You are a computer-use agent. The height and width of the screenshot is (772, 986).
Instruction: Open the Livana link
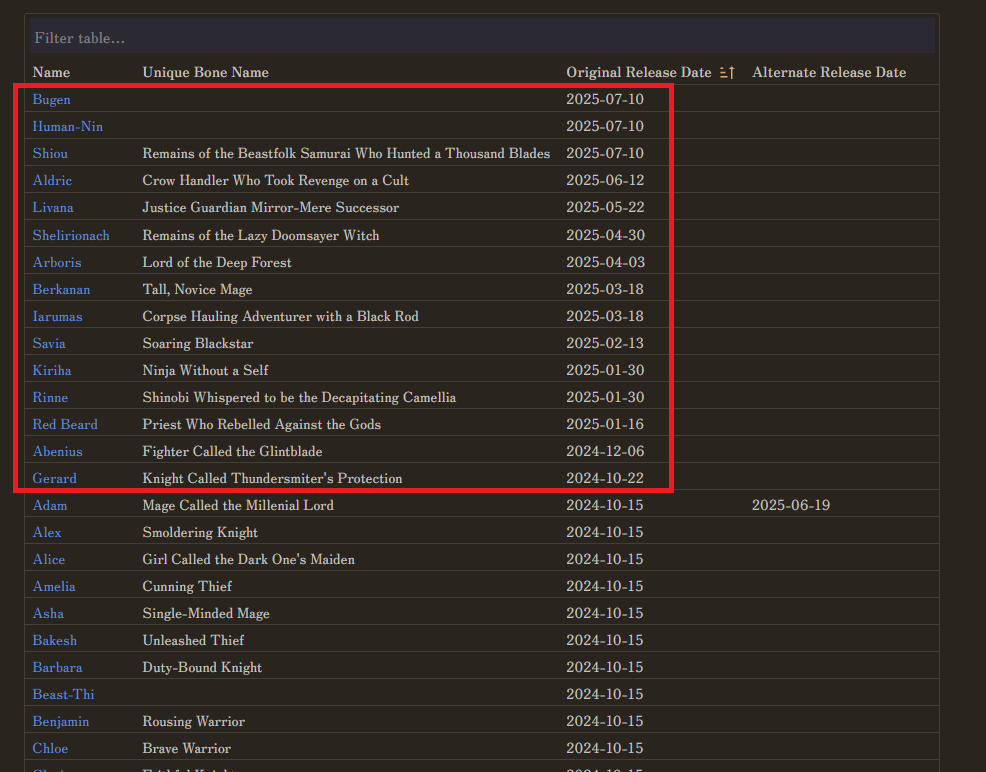click(x=53, y=207)
